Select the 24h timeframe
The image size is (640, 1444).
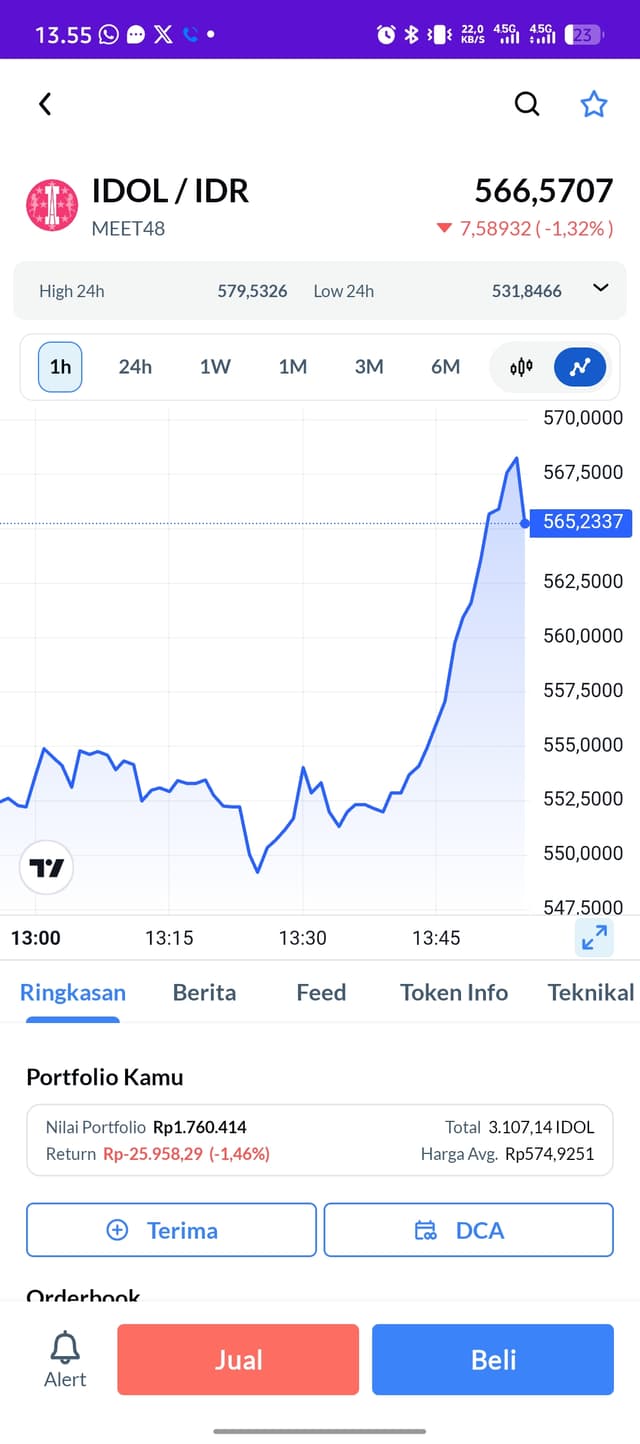135,367
